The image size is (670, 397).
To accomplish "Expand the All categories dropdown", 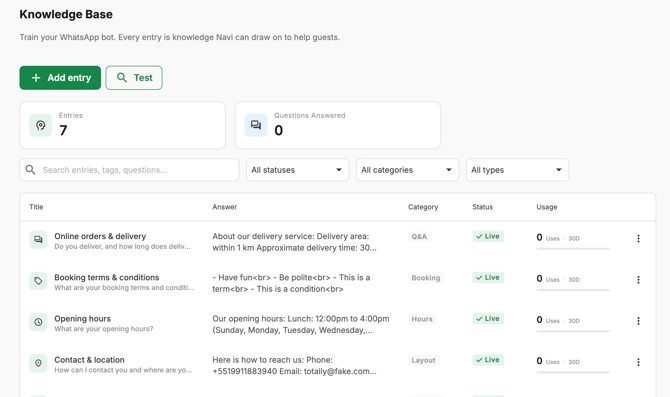I will tap(407, 170).
